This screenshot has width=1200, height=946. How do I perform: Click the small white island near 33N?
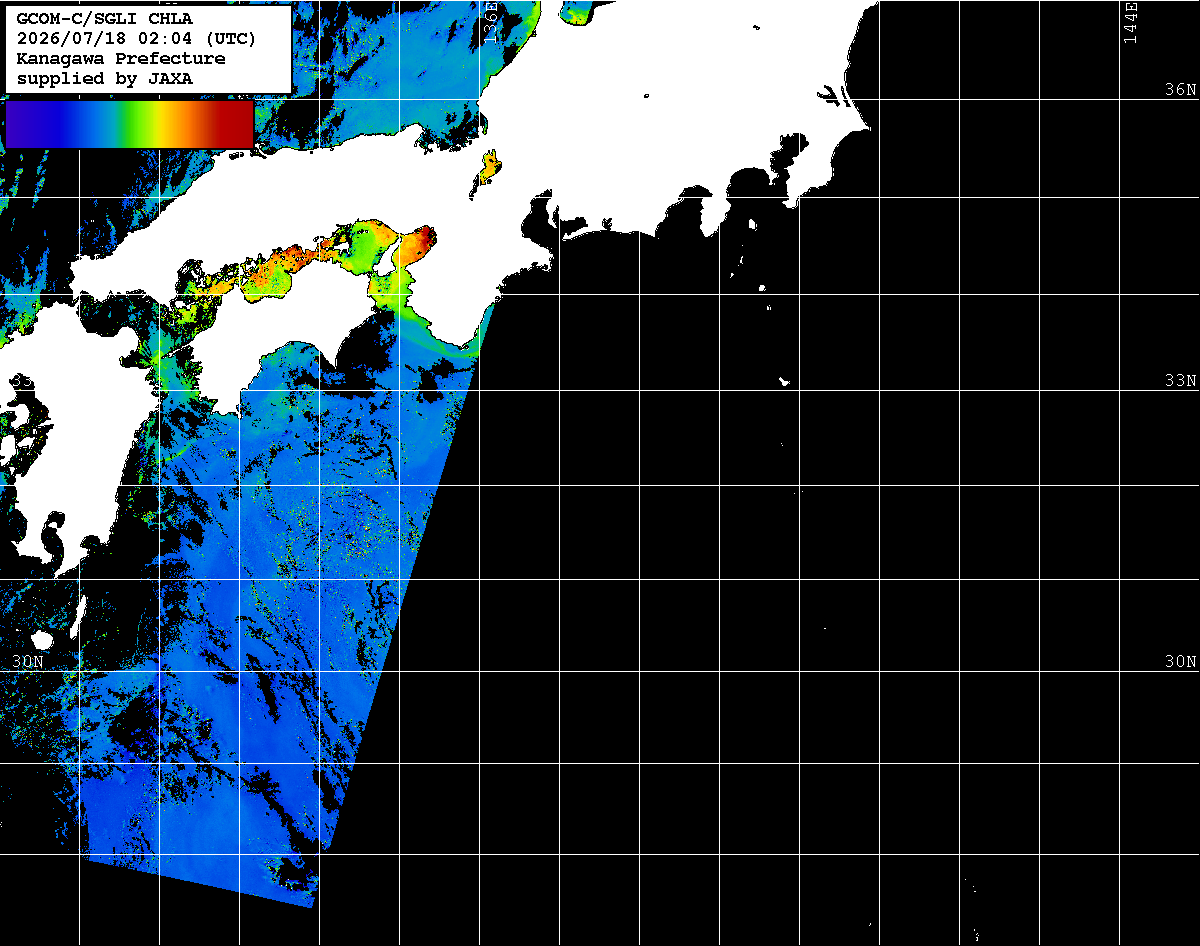(785, 381)
